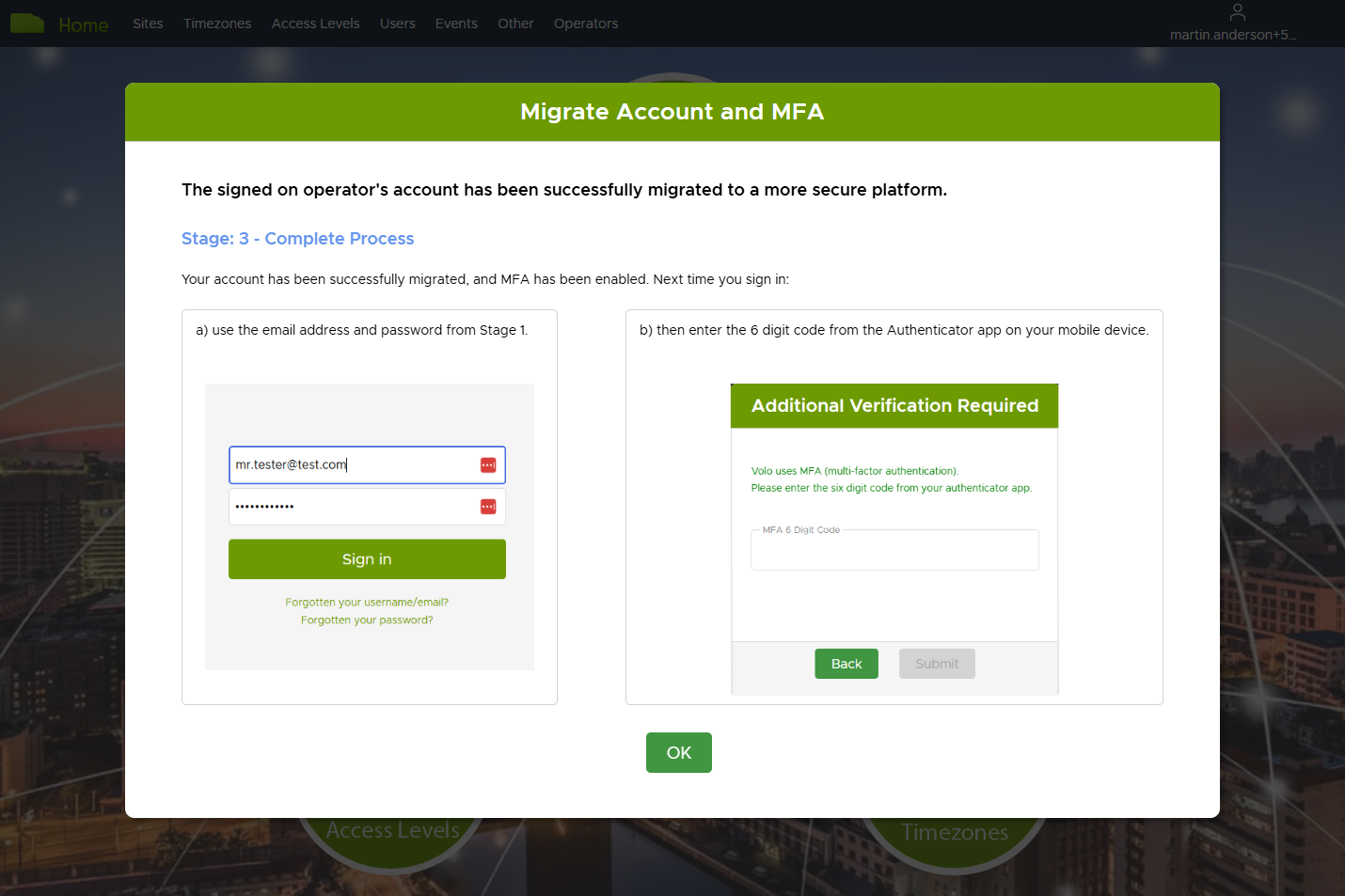Open the user profile icon at top right
Screen dimensions: 1345x896
tap(1237, 12)
